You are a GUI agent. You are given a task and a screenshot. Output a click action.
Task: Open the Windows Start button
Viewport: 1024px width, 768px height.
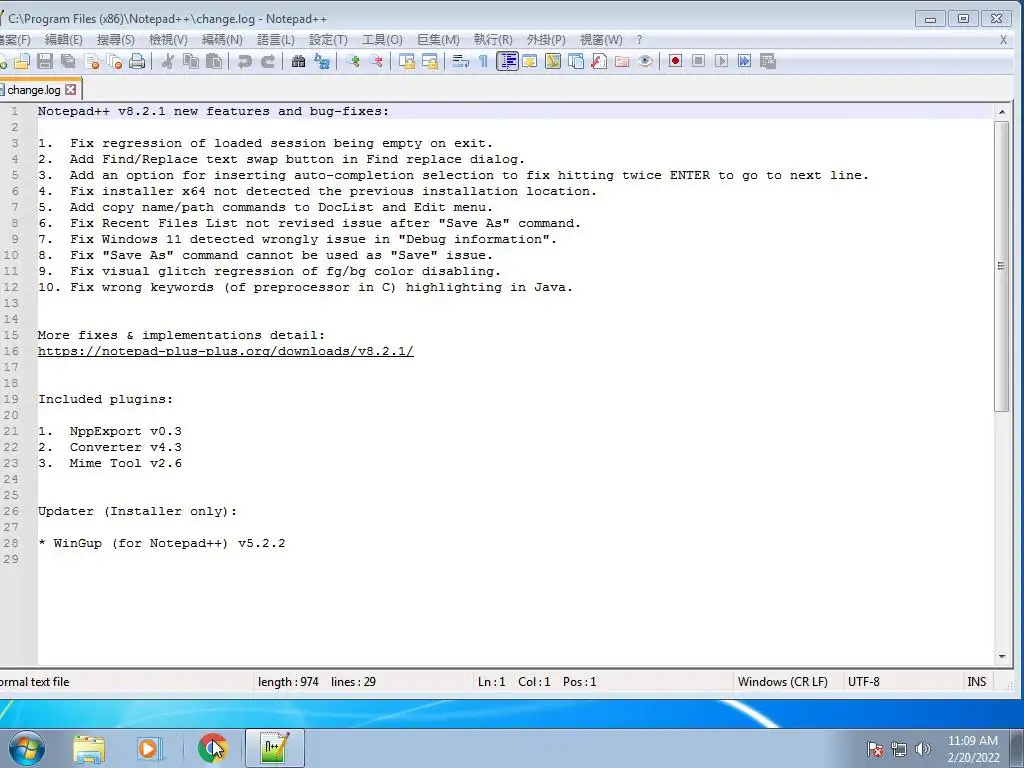(27, 748)
